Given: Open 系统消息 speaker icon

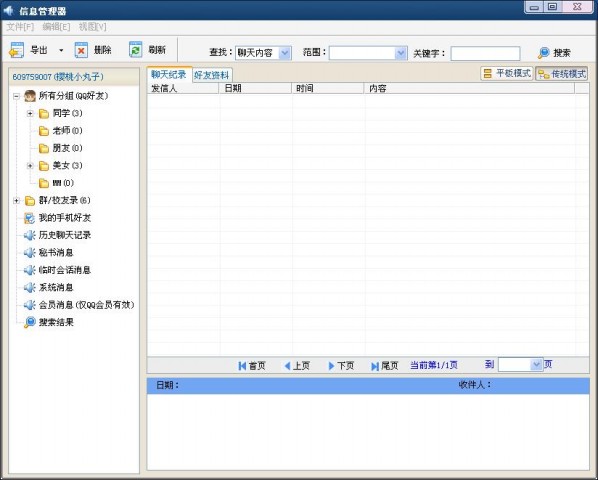Looking at the screenshot, I should tap(29, 287).
